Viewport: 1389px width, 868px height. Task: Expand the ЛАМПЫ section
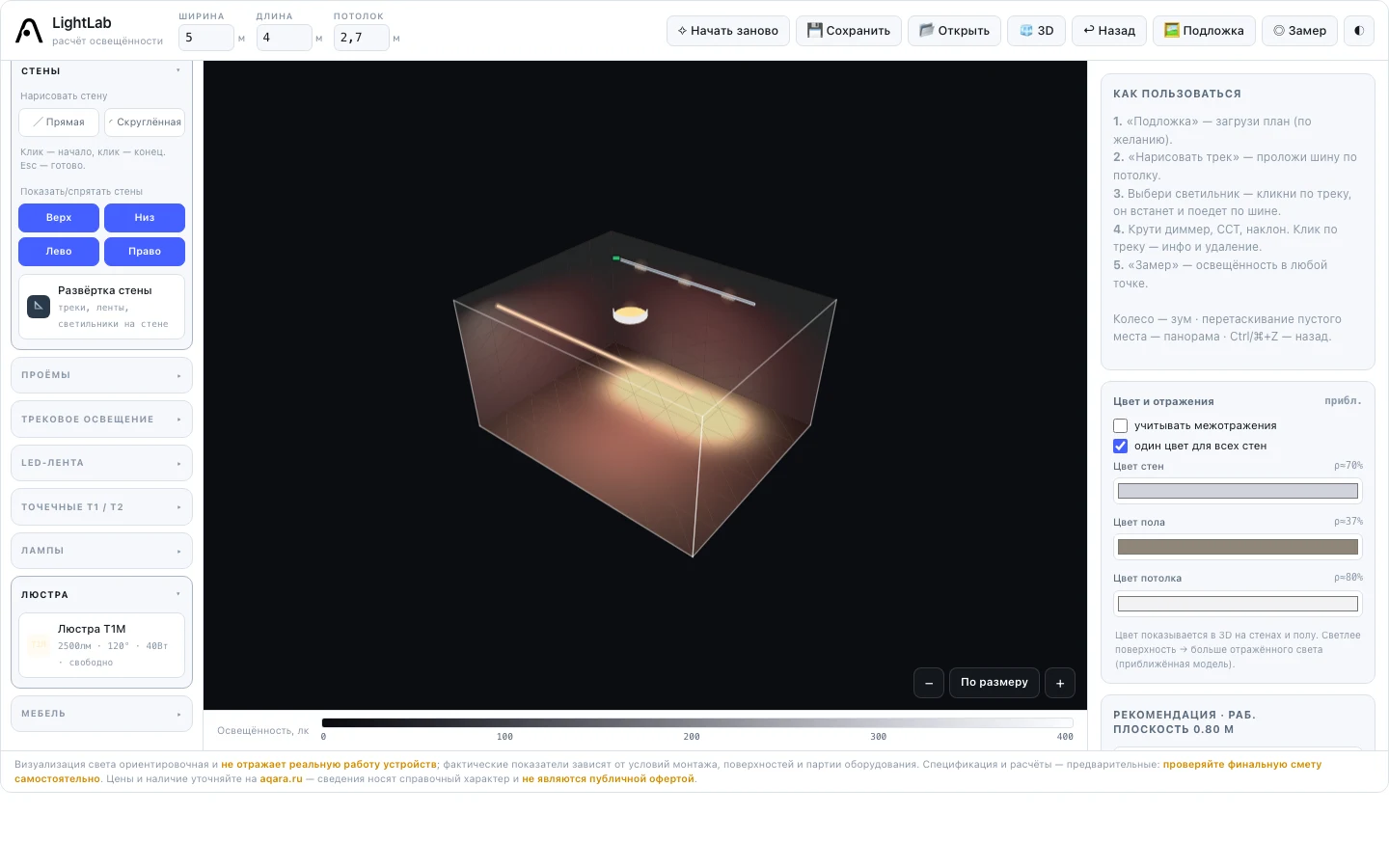(x=101, y=551)
